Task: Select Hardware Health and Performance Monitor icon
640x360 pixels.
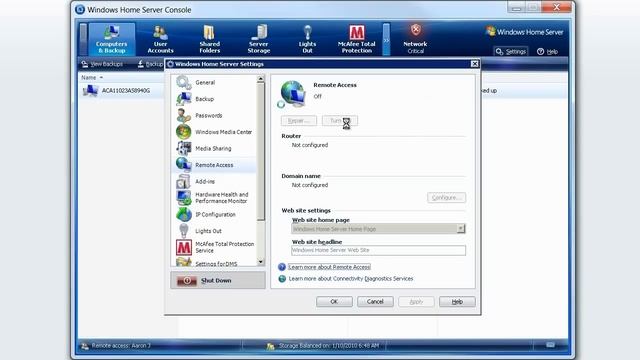Action: [184, 198]
